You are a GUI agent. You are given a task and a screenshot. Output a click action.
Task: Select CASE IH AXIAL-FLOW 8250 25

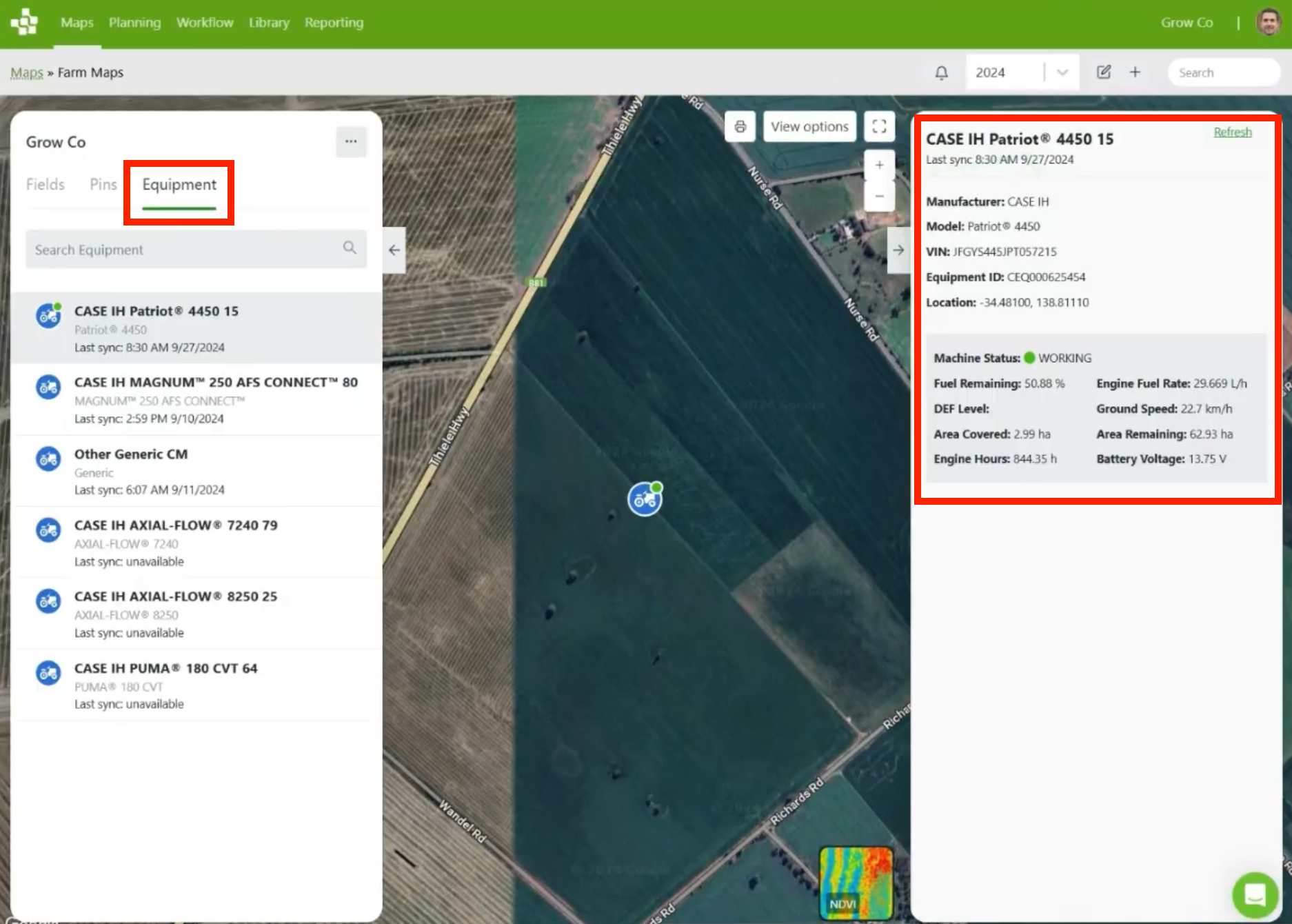[x=196, y=614]
